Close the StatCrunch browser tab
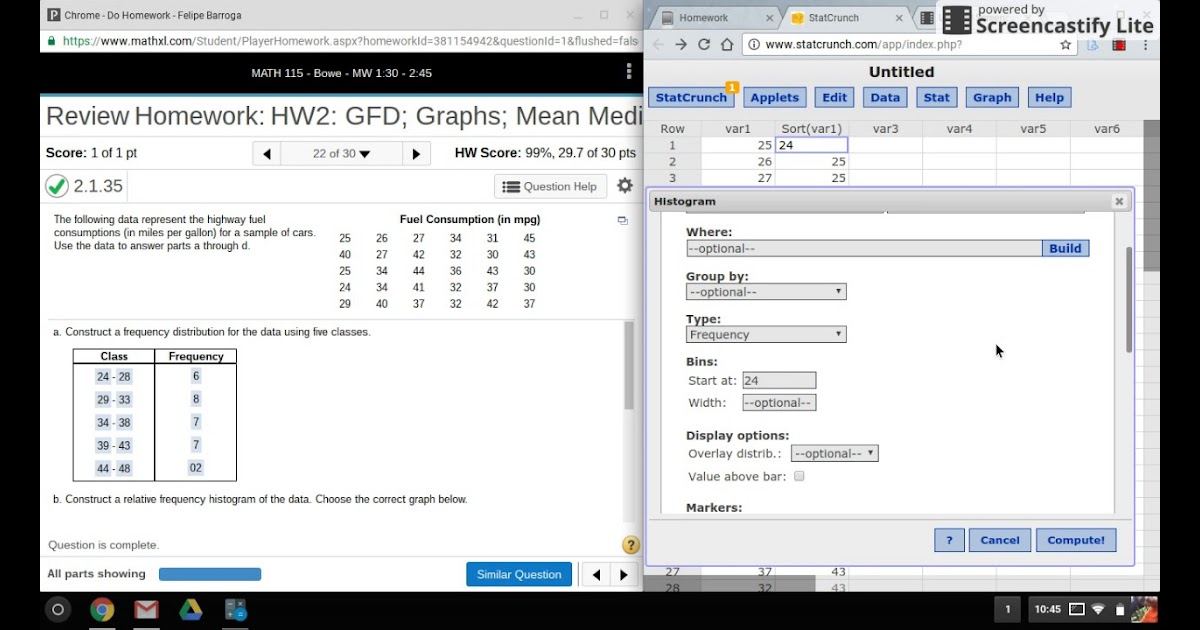 [x=899, y=18]
